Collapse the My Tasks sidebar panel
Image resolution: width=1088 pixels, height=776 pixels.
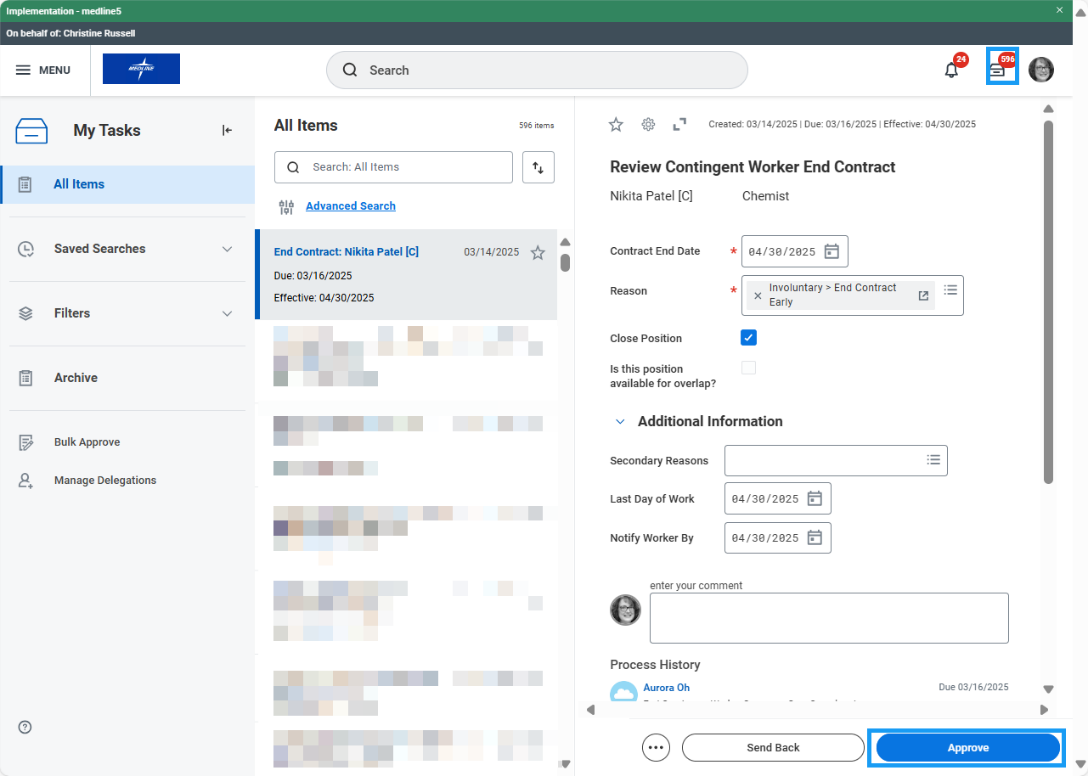coord(227,130)
